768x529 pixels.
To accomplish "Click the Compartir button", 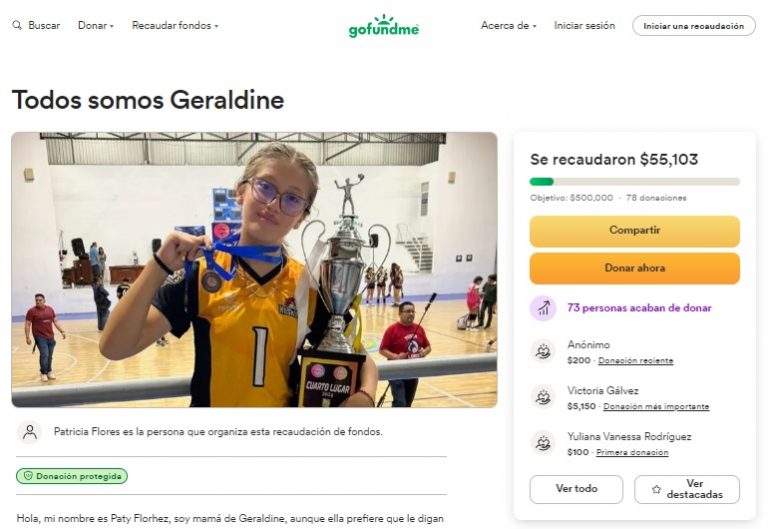I will (x=634, y=231).
